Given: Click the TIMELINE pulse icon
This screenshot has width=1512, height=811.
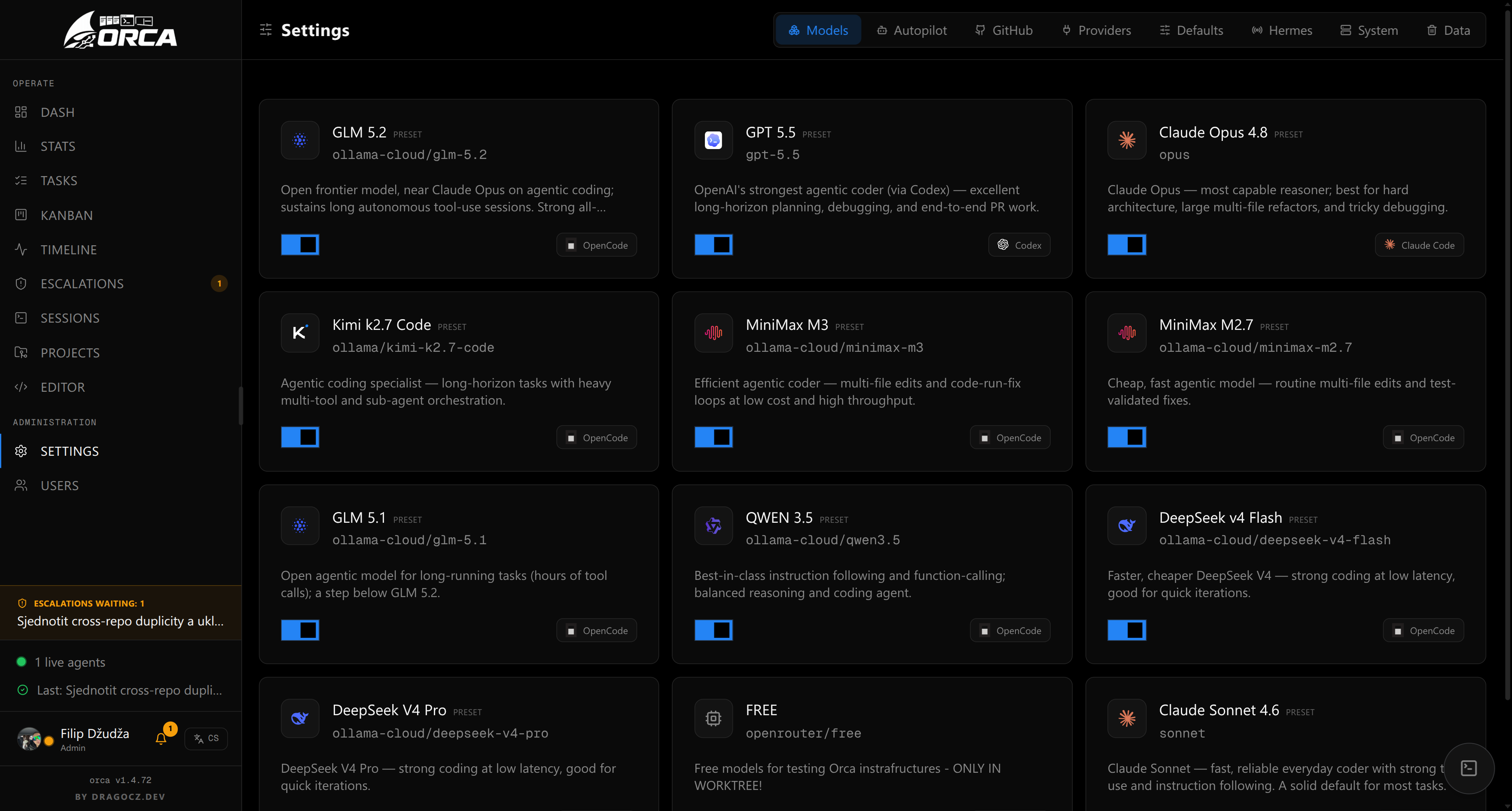Looking at the screenshot, I should [x=21, y=250].
